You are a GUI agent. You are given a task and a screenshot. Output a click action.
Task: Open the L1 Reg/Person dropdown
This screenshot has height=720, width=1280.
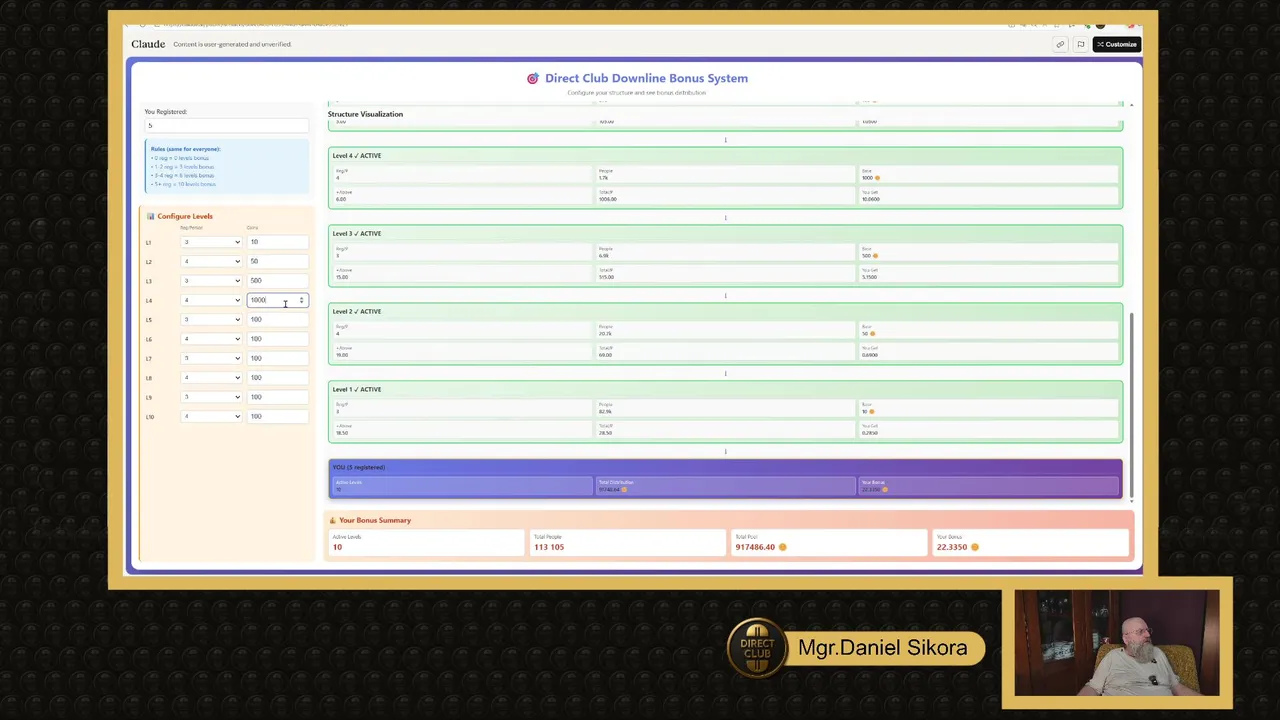[x=211, y=242]
